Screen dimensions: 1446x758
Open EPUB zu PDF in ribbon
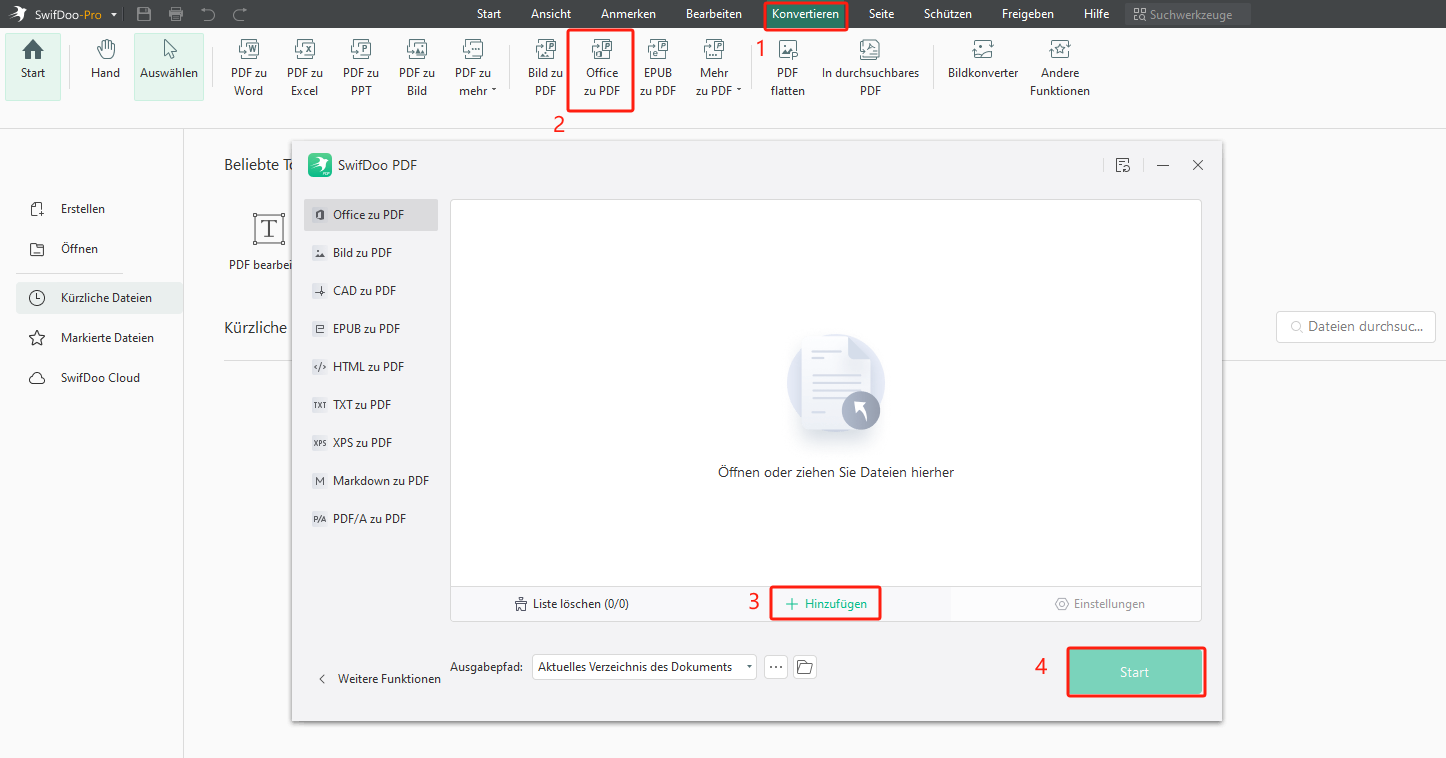(x=658, y=68)
